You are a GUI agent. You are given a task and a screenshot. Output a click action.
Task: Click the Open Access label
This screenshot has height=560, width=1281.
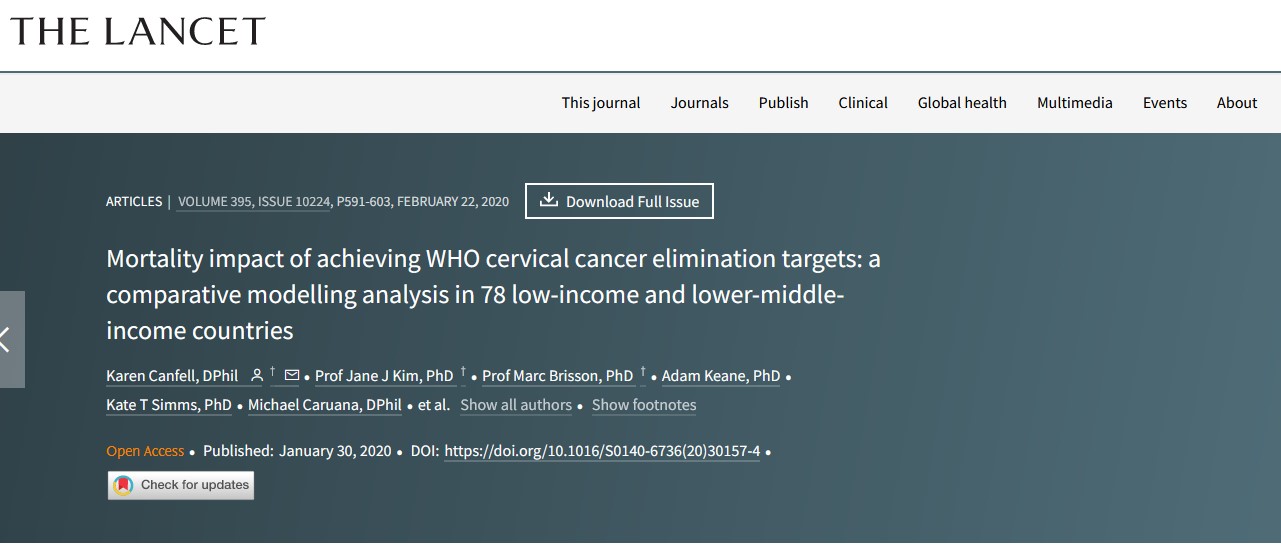coord(145,451)
